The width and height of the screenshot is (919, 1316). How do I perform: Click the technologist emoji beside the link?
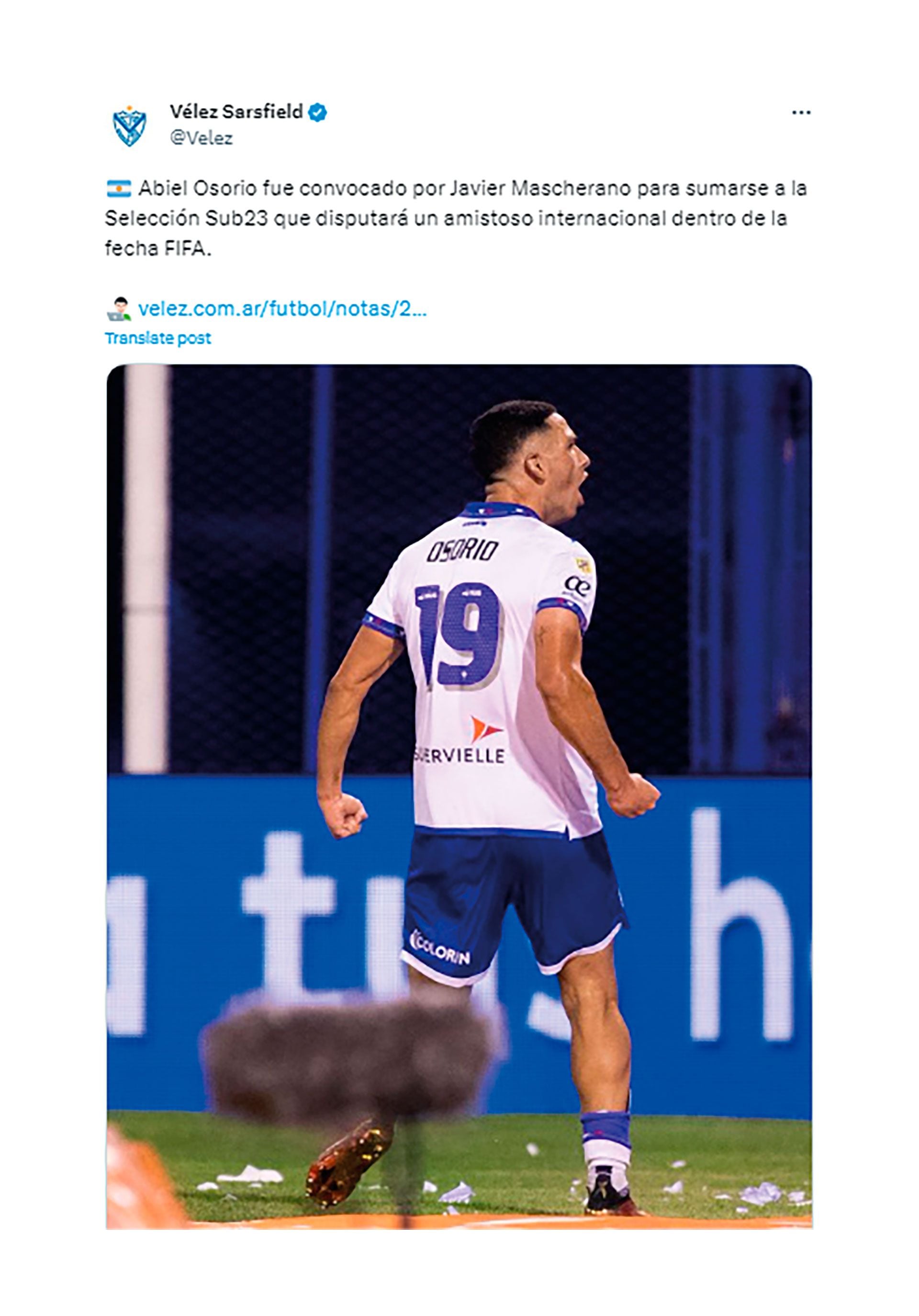click(119, 309)
